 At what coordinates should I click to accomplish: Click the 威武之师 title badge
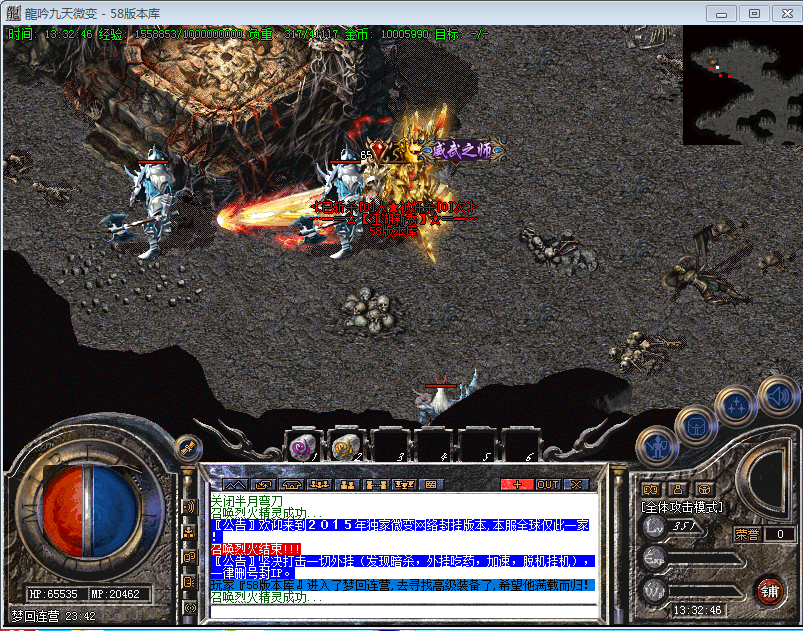(462, 150)
